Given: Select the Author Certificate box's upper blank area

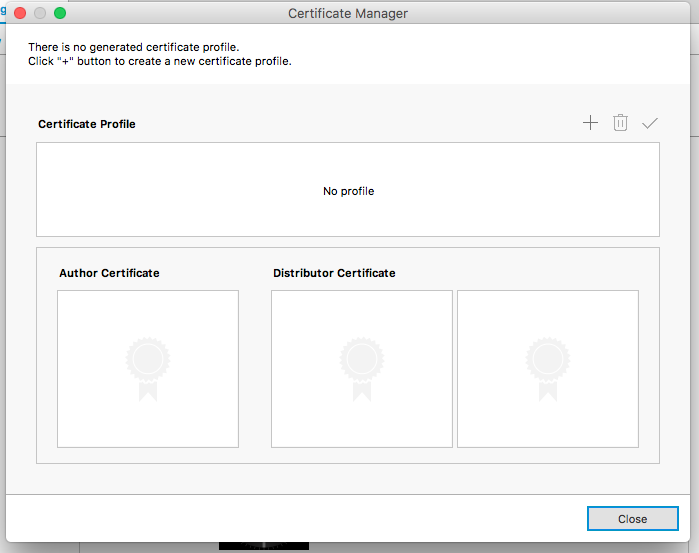Looking at the screenshot, I should coord(148,310).
